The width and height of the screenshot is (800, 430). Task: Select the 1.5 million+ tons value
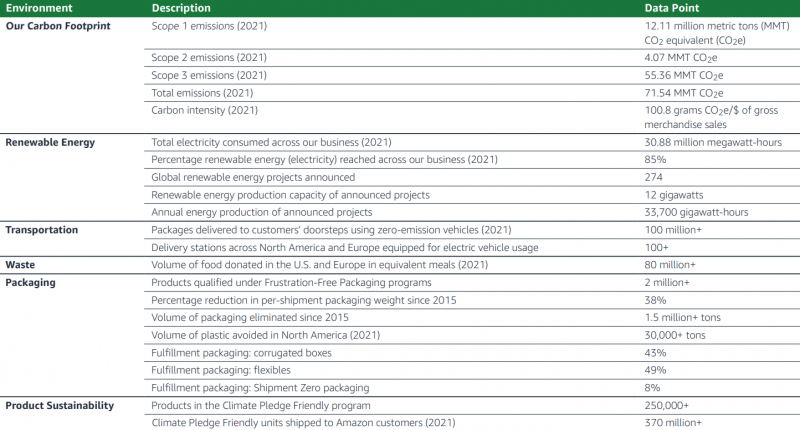pos(682,317)
